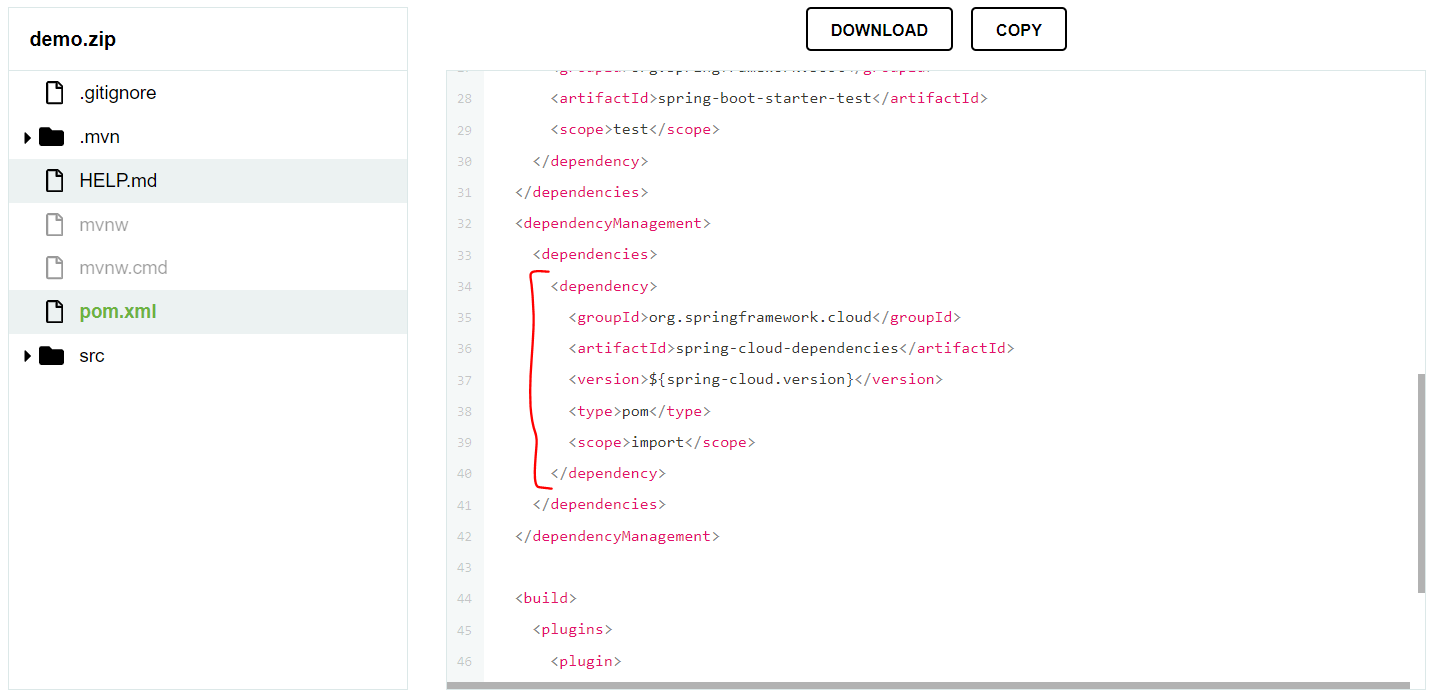Click the DOWNLOAD button

(879, 29)
